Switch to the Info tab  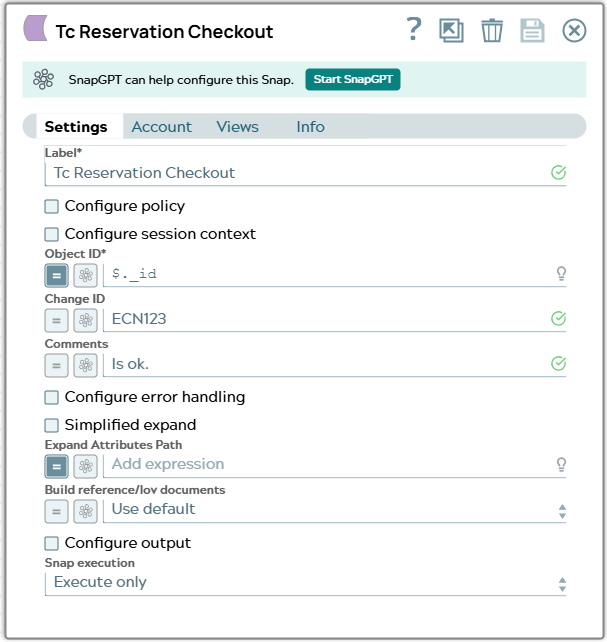click(310, 127)
